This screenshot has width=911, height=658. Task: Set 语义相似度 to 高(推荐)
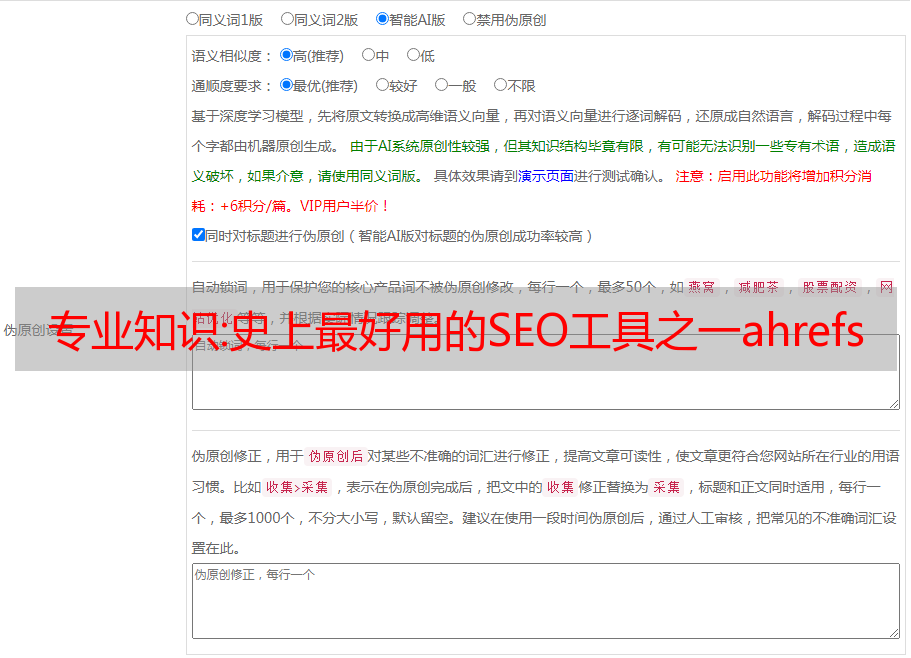click(x=286, y=55)
